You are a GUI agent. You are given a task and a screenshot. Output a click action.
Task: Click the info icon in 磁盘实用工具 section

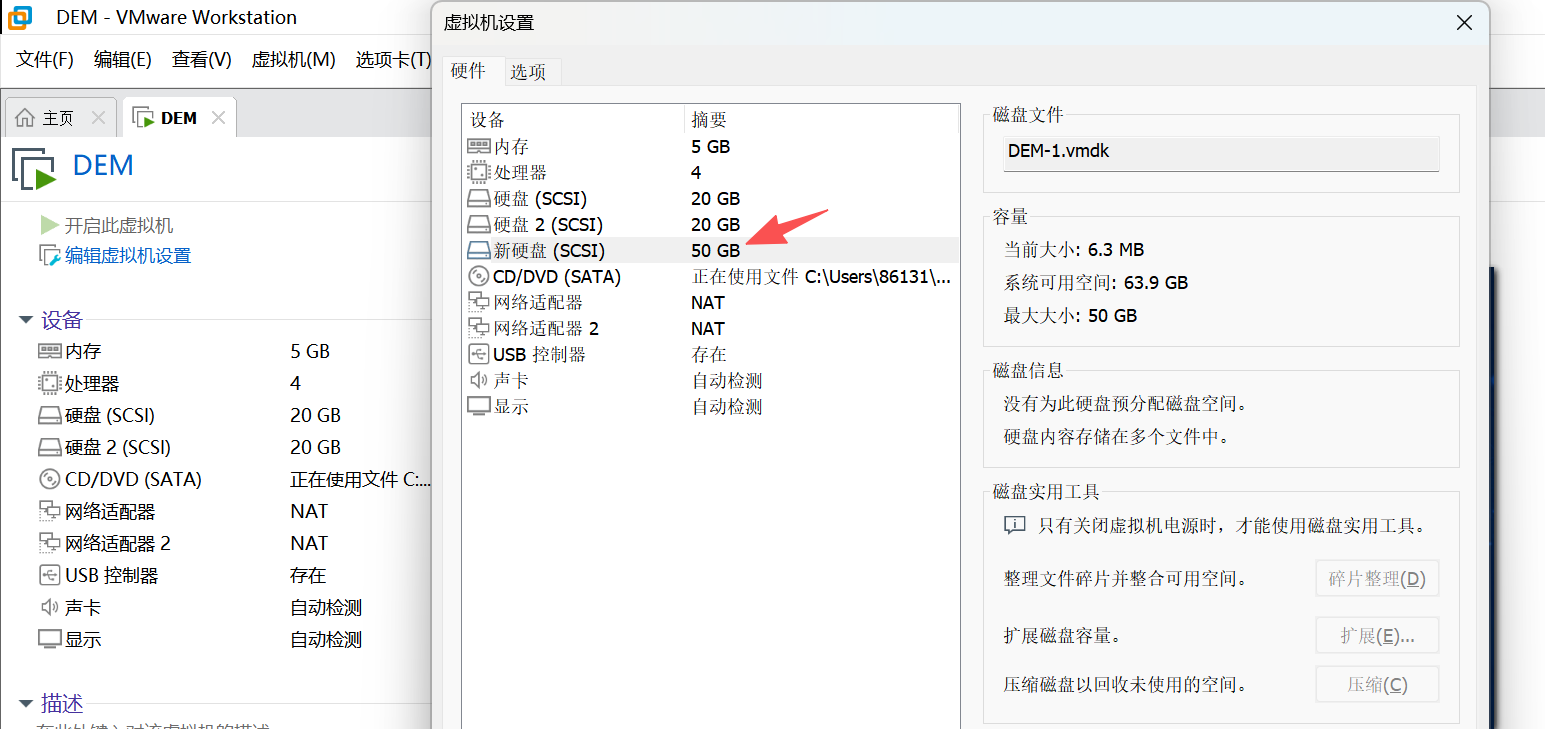coord(1014,525)
